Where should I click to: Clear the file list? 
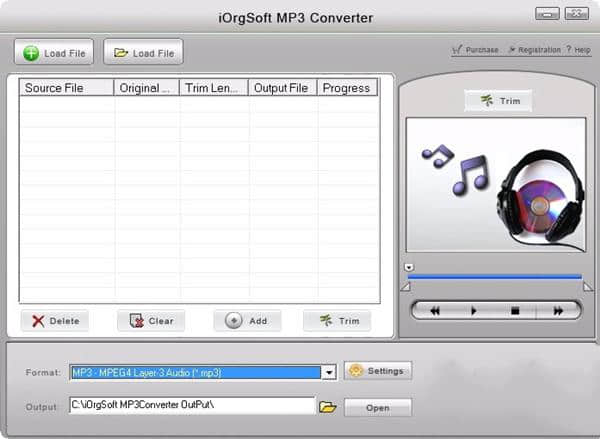(x=151, y=321)
